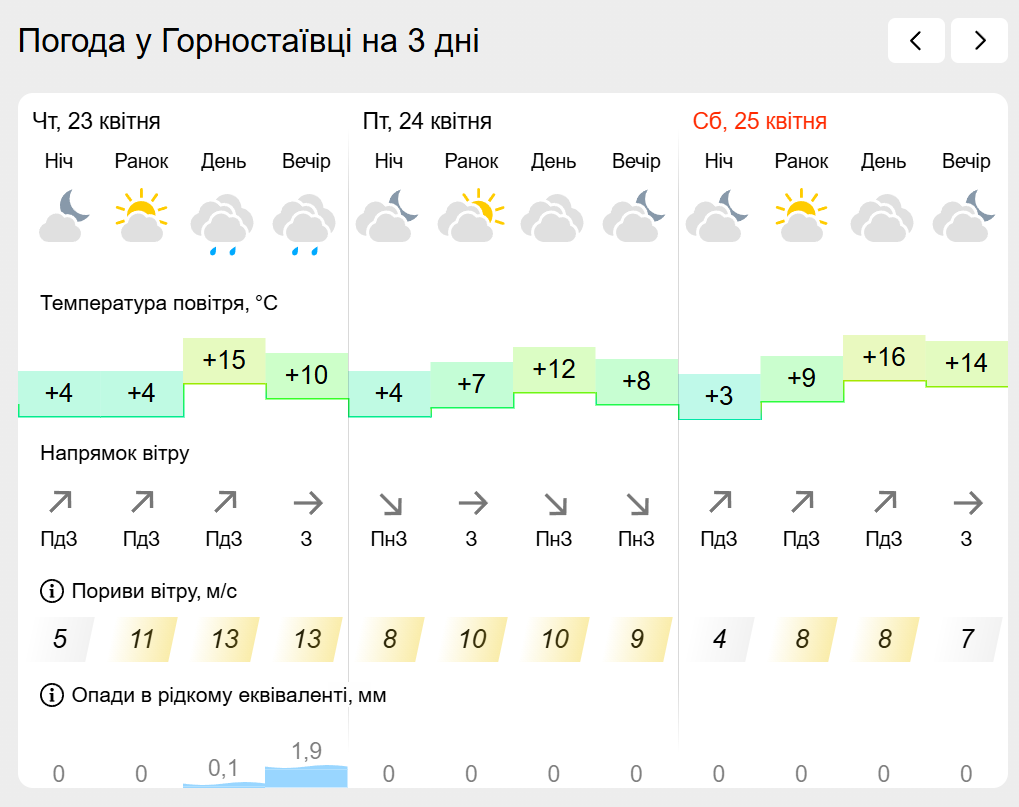Click the next days arrow button
This screenshot has height=807, width=1019.
pyautogui.click(x=979, y=41)
